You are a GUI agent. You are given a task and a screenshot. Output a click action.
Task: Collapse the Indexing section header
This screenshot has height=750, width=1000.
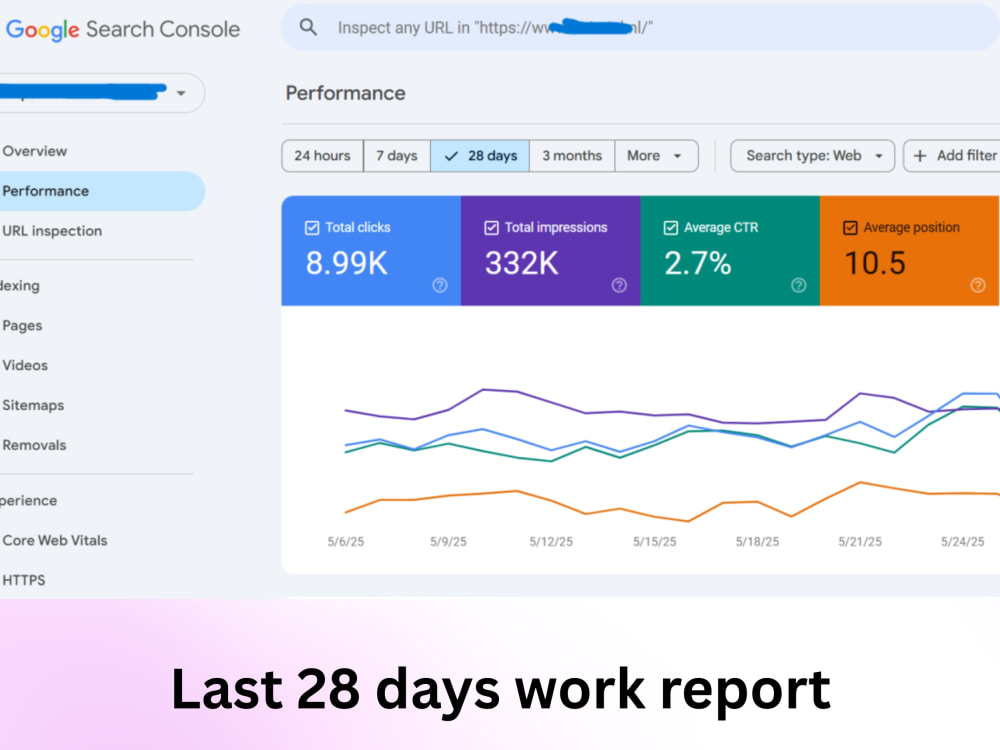[20, 286]
